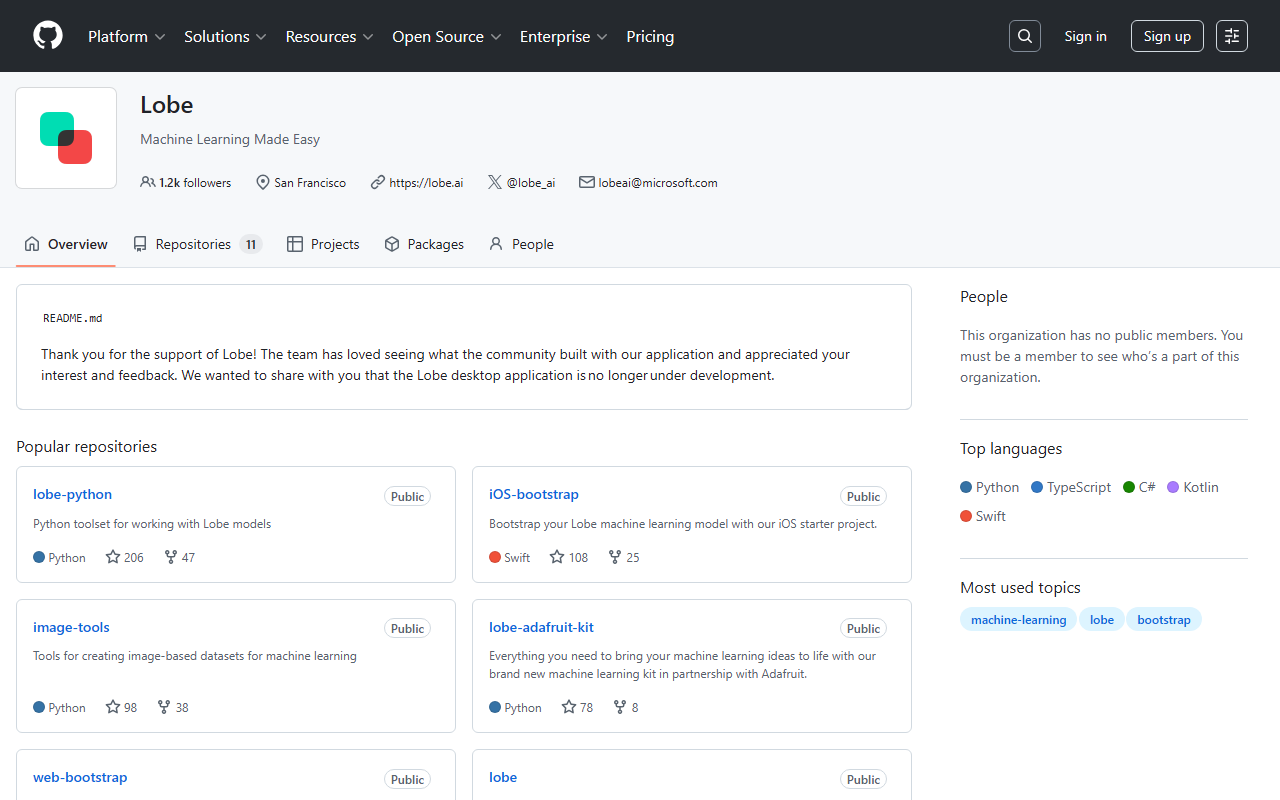
Task: Email lobeai@microsoft.com link
Action: 658,183
